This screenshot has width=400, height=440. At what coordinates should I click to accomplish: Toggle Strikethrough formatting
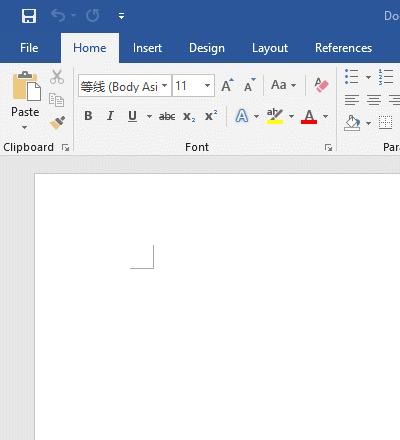pos(167,116)
